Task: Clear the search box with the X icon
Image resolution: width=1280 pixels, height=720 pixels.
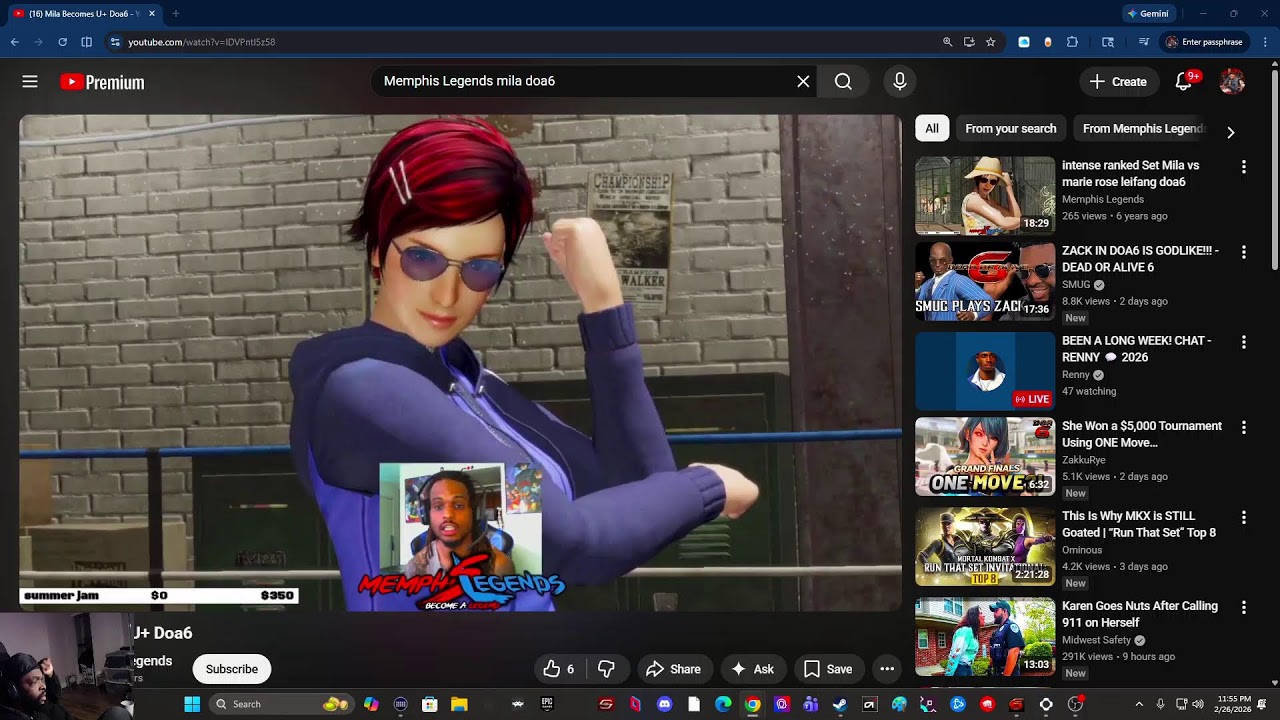Action: pyautogui.click(x=803, y=81)
